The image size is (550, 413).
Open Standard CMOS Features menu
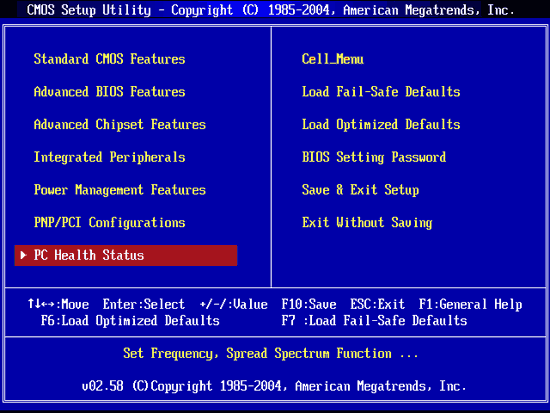click(109, 59)
